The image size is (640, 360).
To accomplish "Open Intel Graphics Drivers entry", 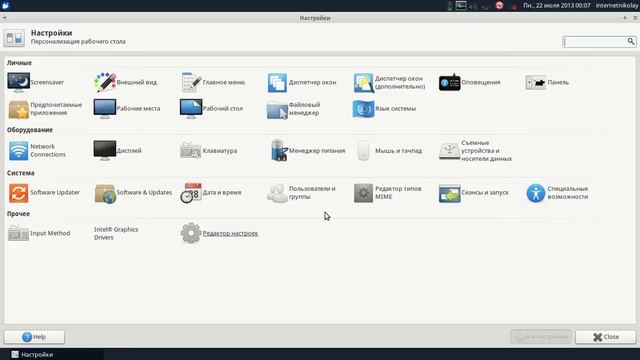I will (116, 233).
